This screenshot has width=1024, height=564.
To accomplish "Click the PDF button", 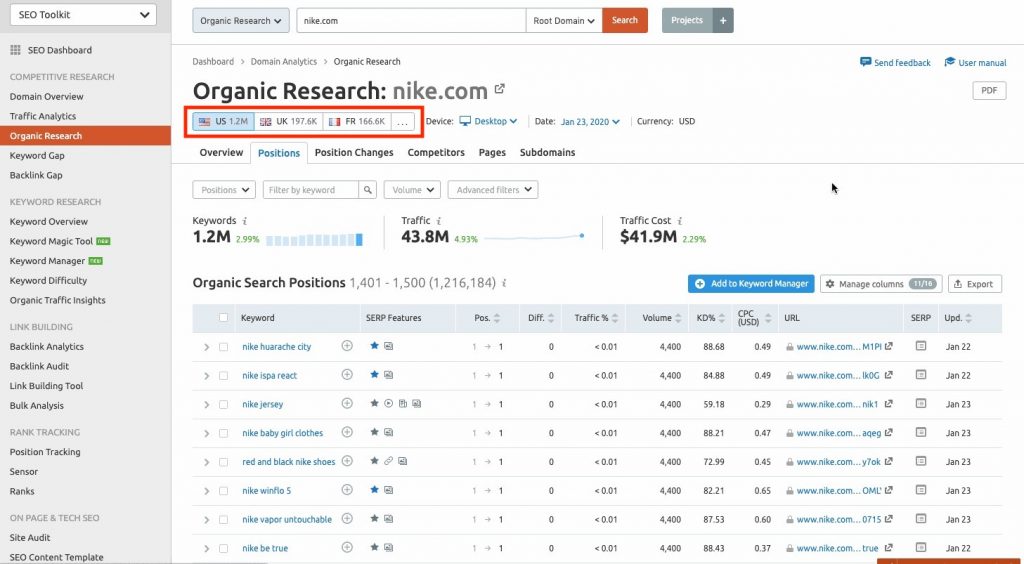I will pos(989,90).
